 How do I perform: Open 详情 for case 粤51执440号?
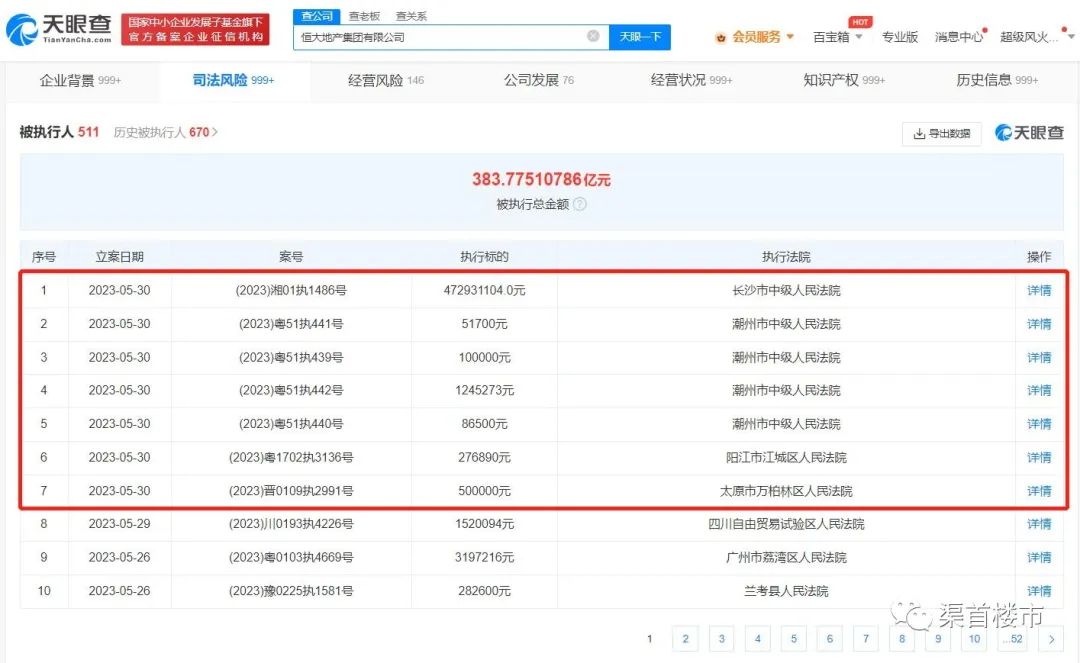tap(1039, 424)
